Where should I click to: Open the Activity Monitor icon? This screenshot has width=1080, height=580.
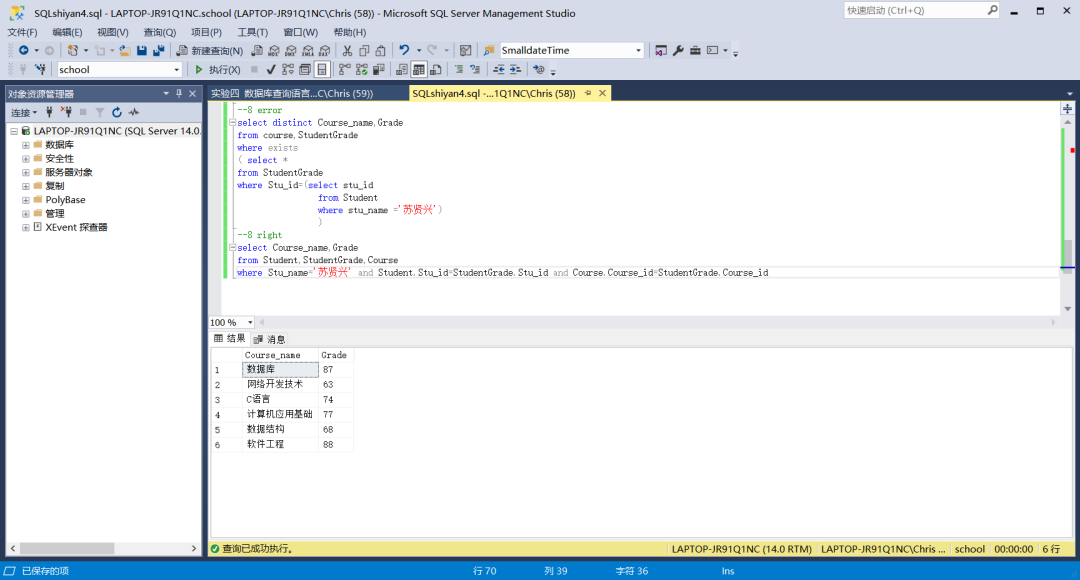(466, 50)
